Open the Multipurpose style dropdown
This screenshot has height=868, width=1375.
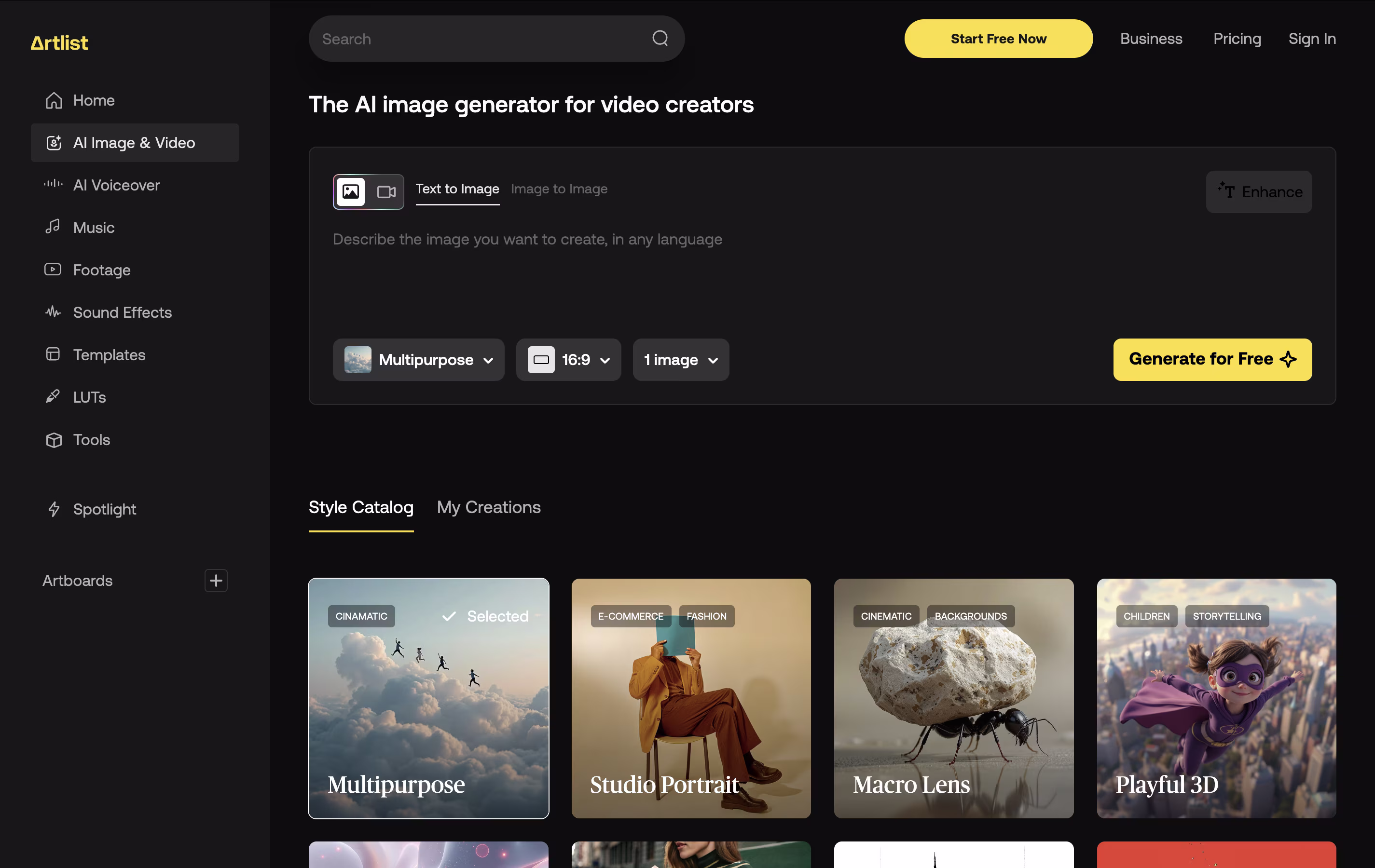pos(419,360)
